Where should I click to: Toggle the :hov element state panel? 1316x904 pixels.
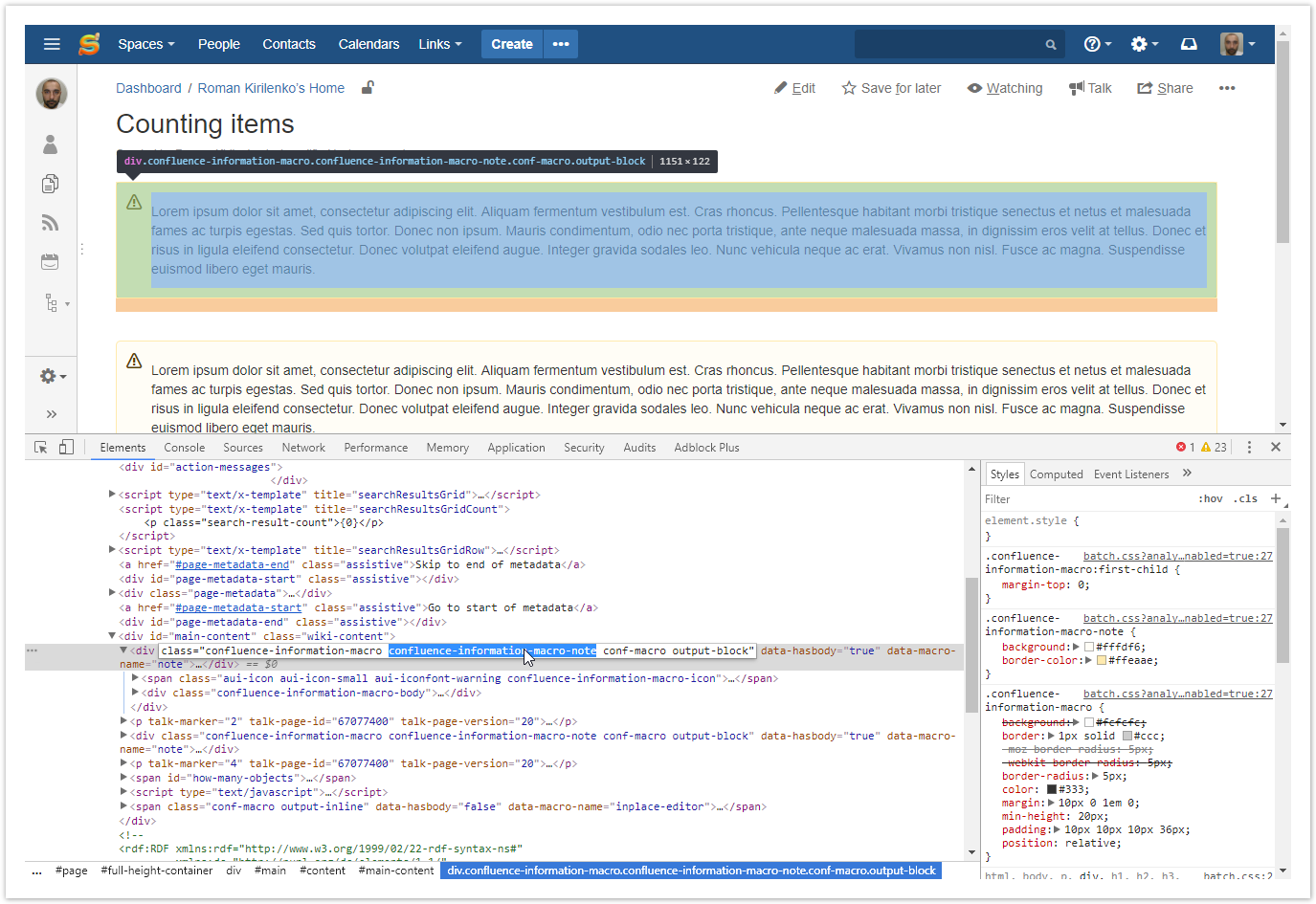point(1211,498)
